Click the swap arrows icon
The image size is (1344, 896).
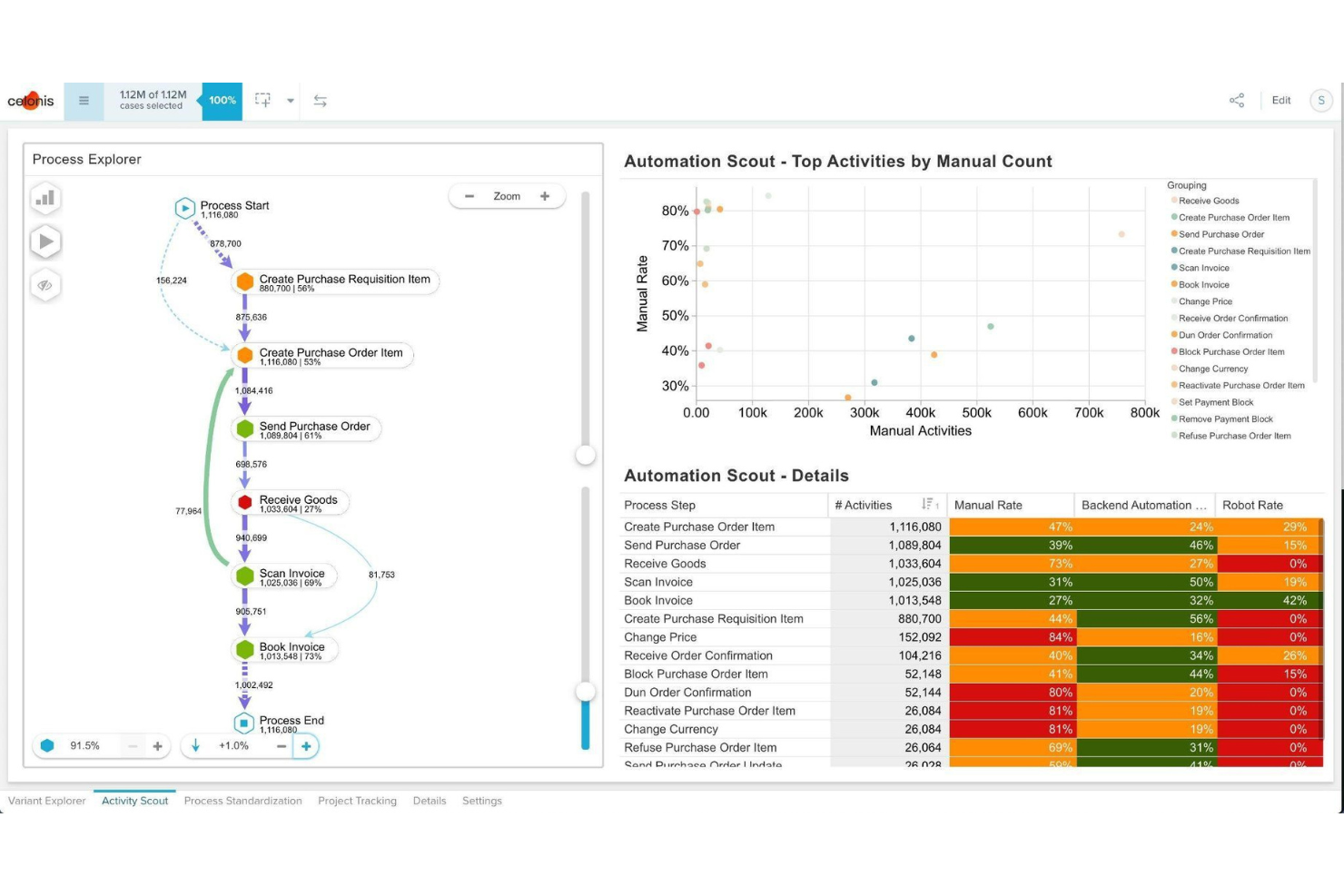(x=320, y=101)
